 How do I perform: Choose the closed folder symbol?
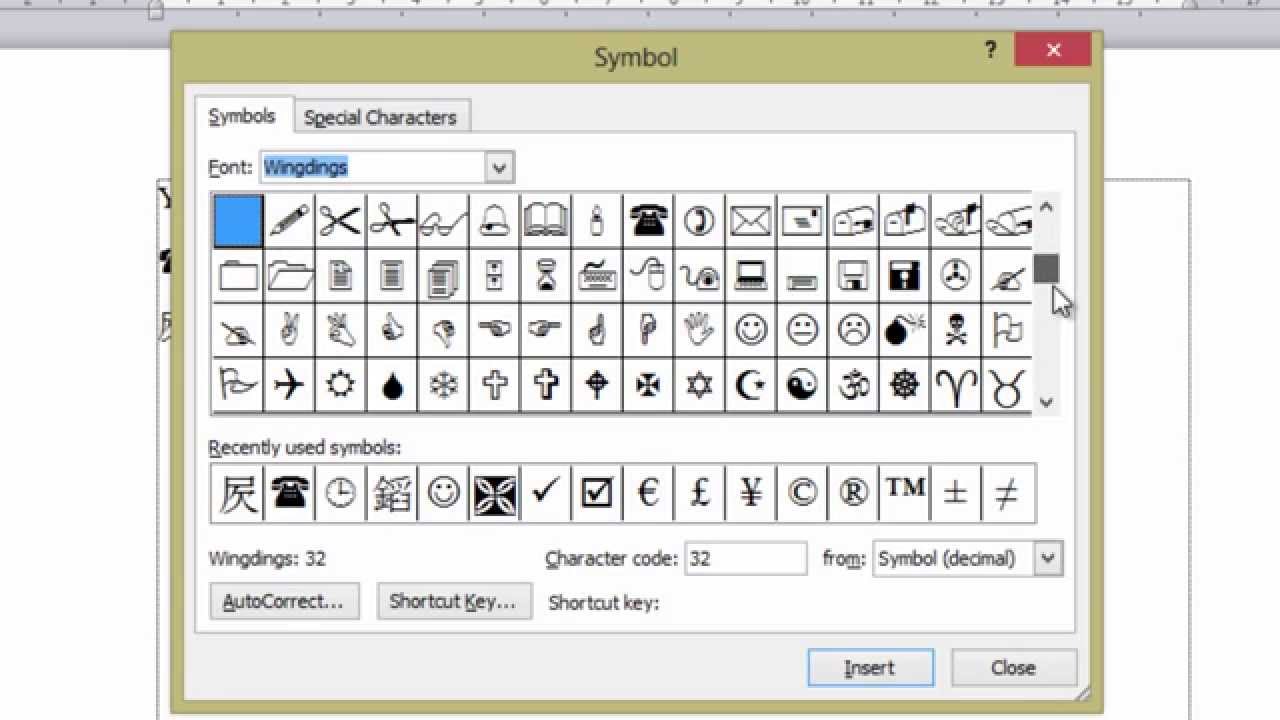[x=238, y=275]
